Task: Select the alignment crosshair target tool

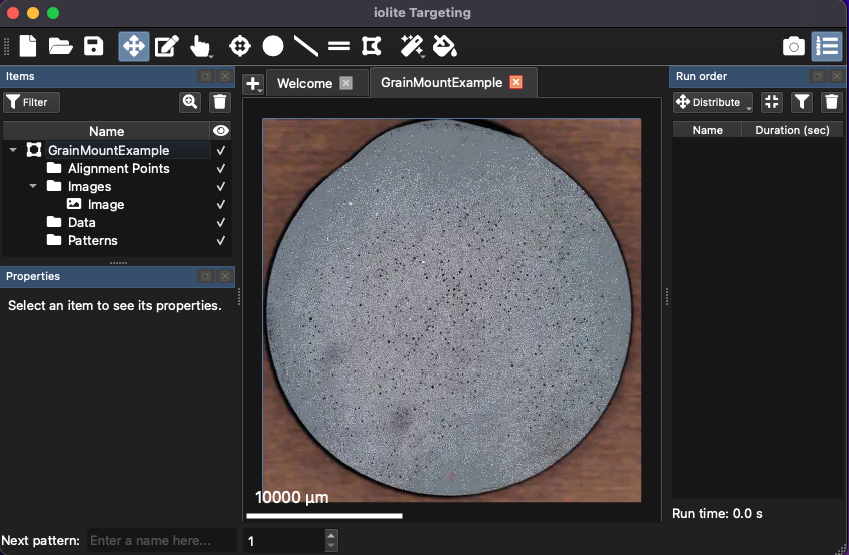Action: pyautogui.click(x=239, y=46)
